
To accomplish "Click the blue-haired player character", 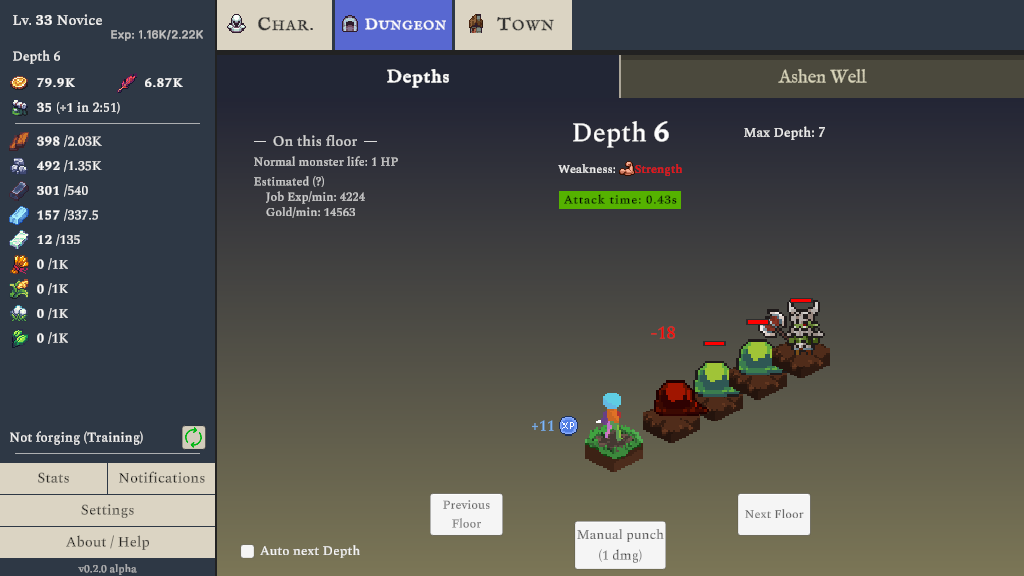I will pyautogui.click(x=611, y=417).
